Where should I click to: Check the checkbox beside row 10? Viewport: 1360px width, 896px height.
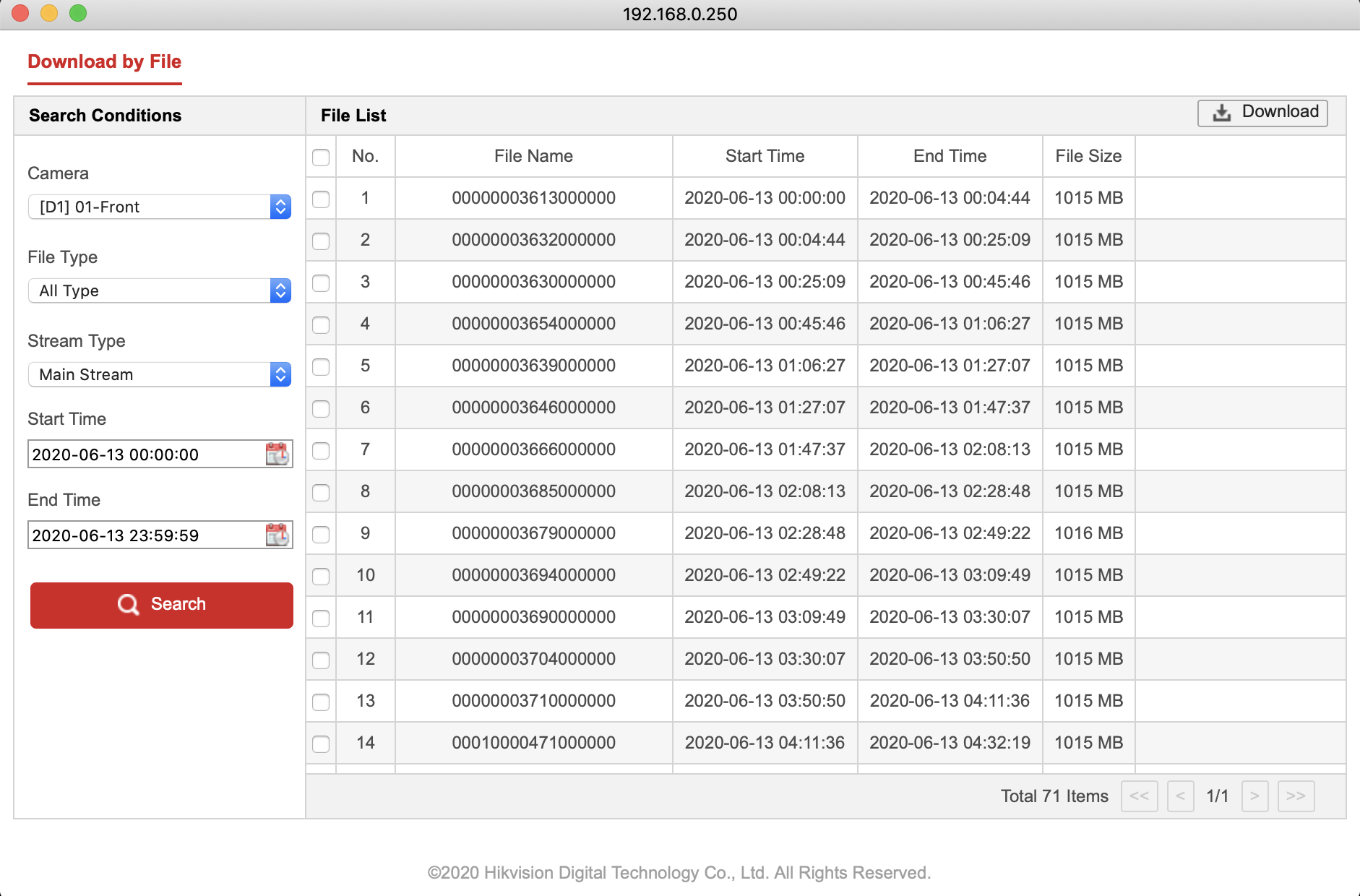click(x=321, y=576)
